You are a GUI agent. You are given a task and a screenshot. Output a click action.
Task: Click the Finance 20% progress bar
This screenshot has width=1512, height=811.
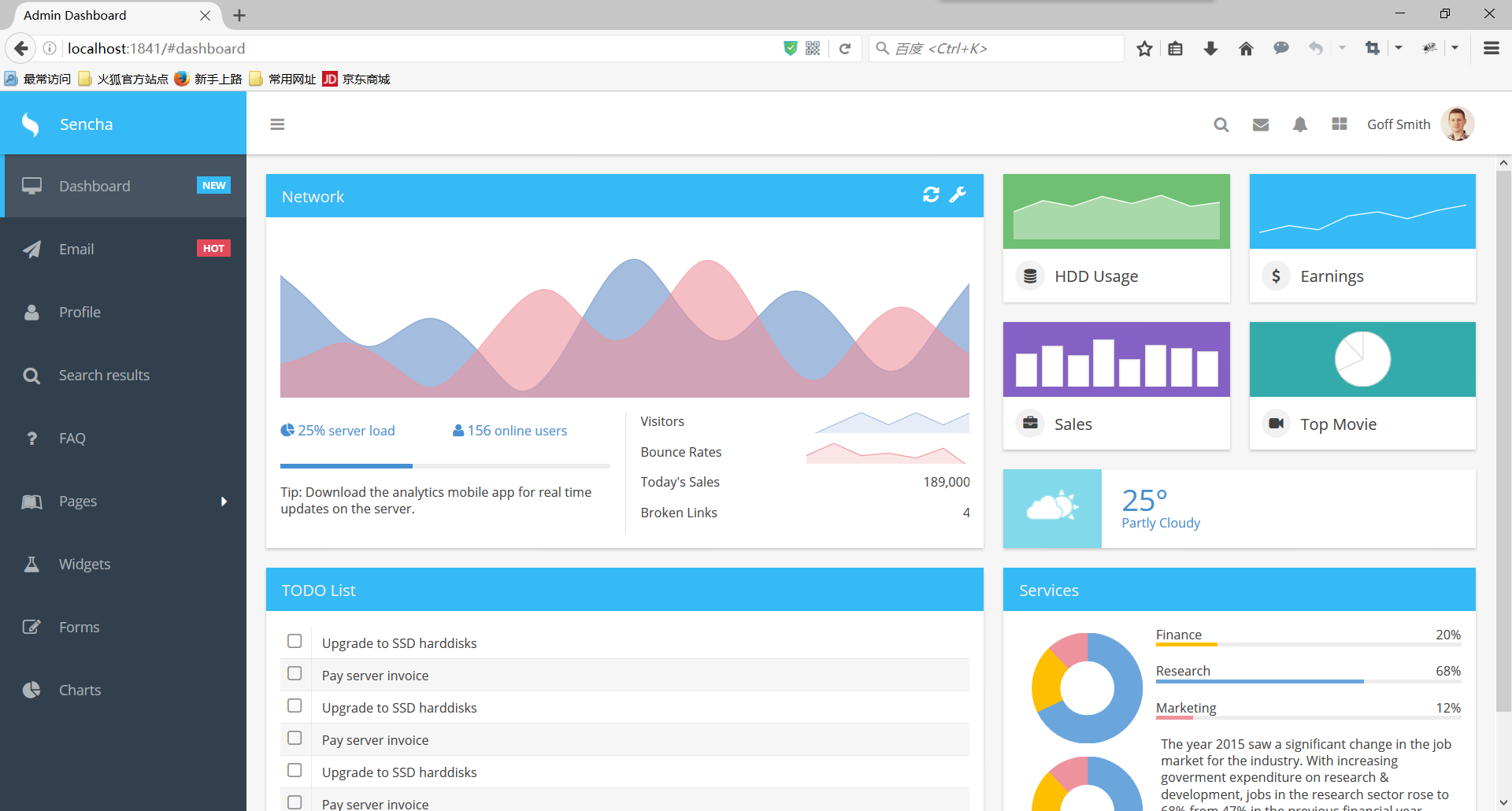pos(1308,645)
